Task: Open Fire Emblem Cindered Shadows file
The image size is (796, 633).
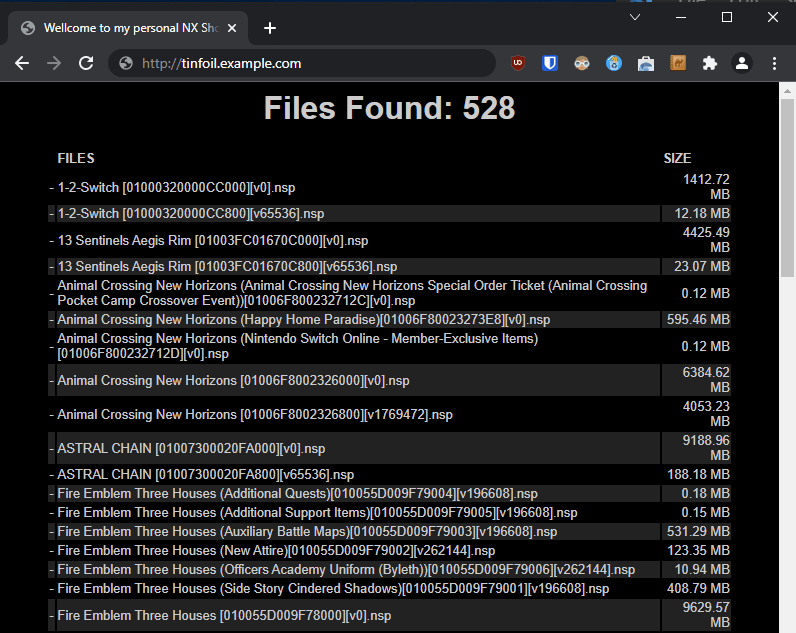Action: click(x=333, y=588)
